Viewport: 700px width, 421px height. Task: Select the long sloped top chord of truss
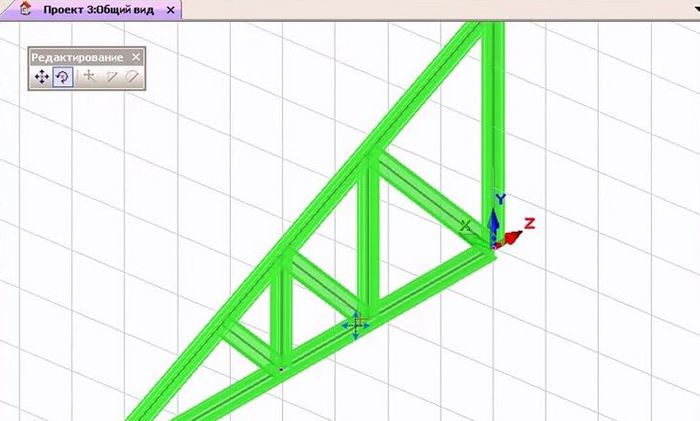point(330,195)
